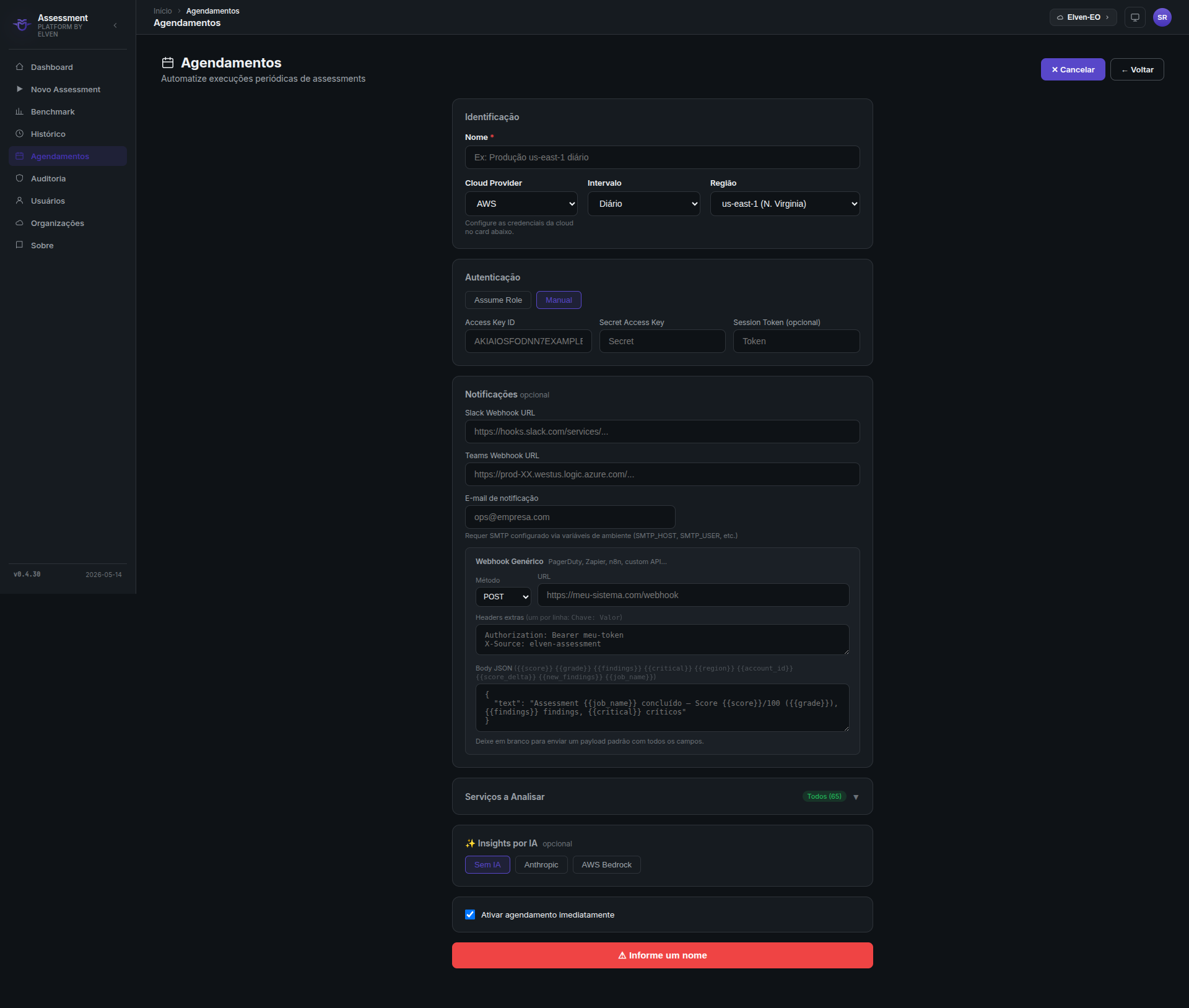
Task: Click the Benchmark chart icon
Action: pyautogui.click(x=19, y=111)
